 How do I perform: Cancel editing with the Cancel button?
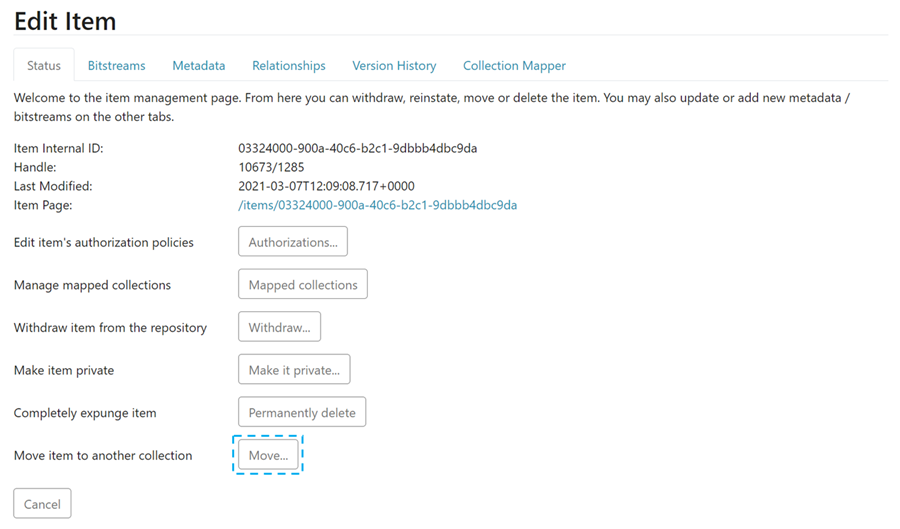[x=42, y=504]
